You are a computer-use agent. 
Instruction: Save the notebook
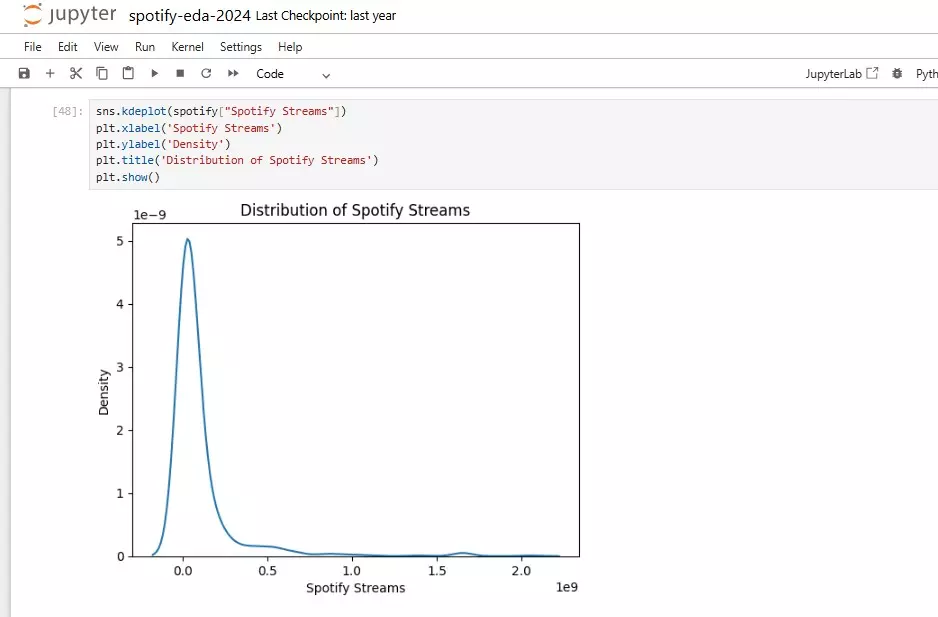tap(23, 73)
